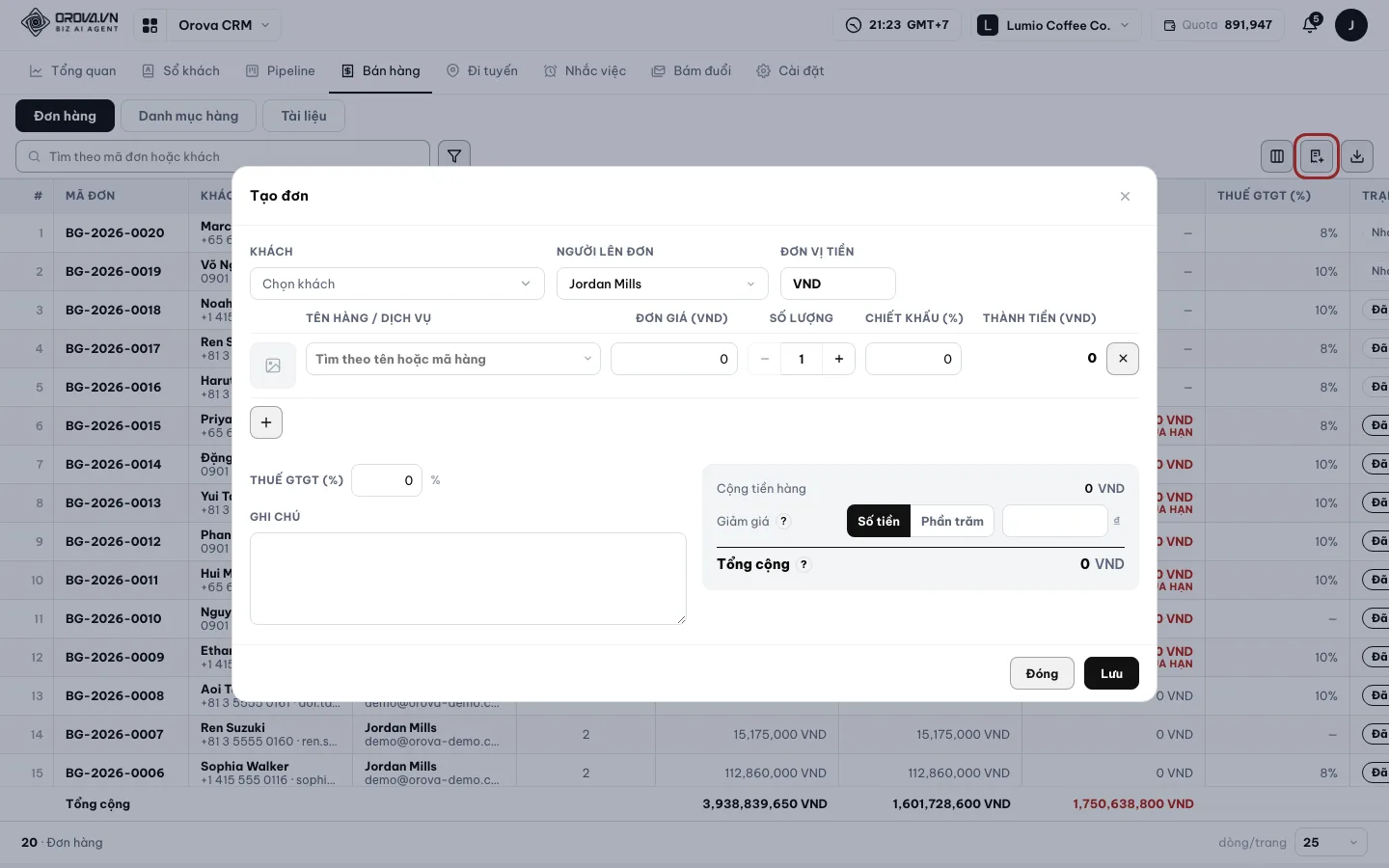The height and width of the screenshot is (868, 1389).
Task: Show the Giảm giá help tooltip
Action: (784, 521)
